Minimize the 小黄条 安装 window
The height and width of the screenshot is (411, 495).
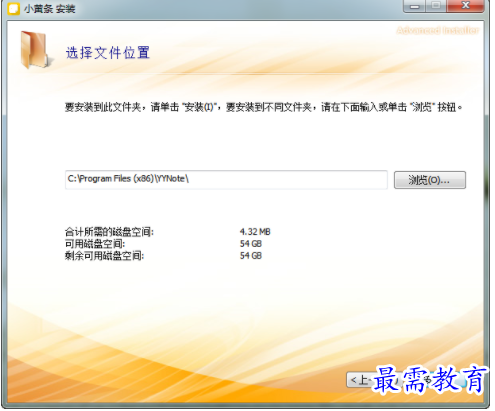(x=414, y=6)
